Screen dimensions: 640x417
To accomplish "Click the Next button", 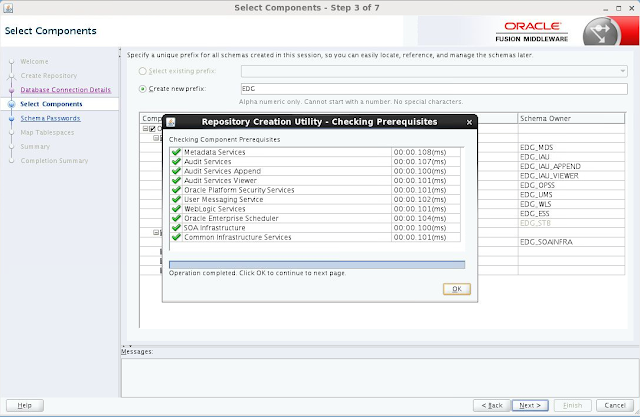I will pyautogui.click(x=530, y=405).
